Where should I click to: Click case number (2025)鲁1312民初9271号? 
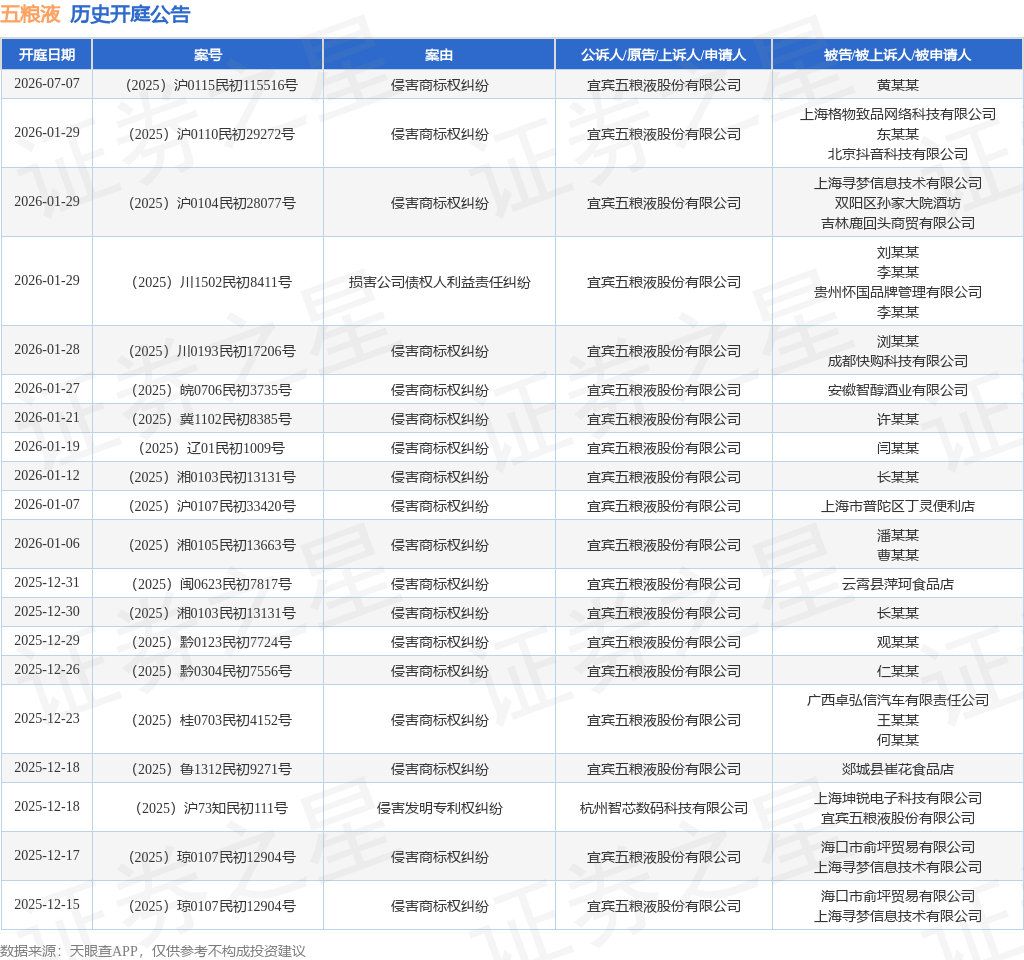coord(208,769)
